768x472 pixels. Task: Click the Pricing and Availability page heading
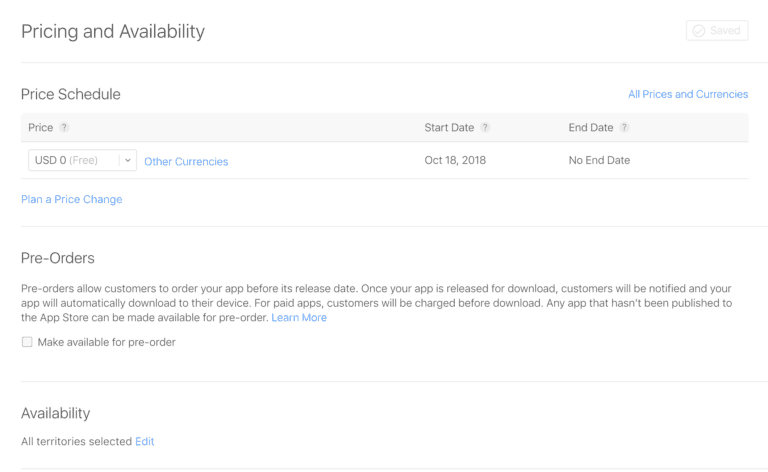pos(113,32)
